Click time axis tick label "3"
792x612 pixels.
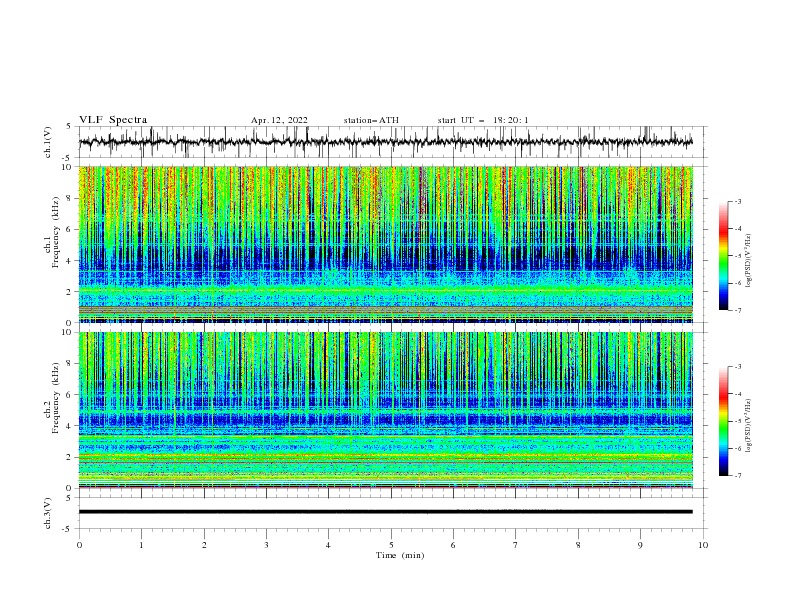point(266,545)
